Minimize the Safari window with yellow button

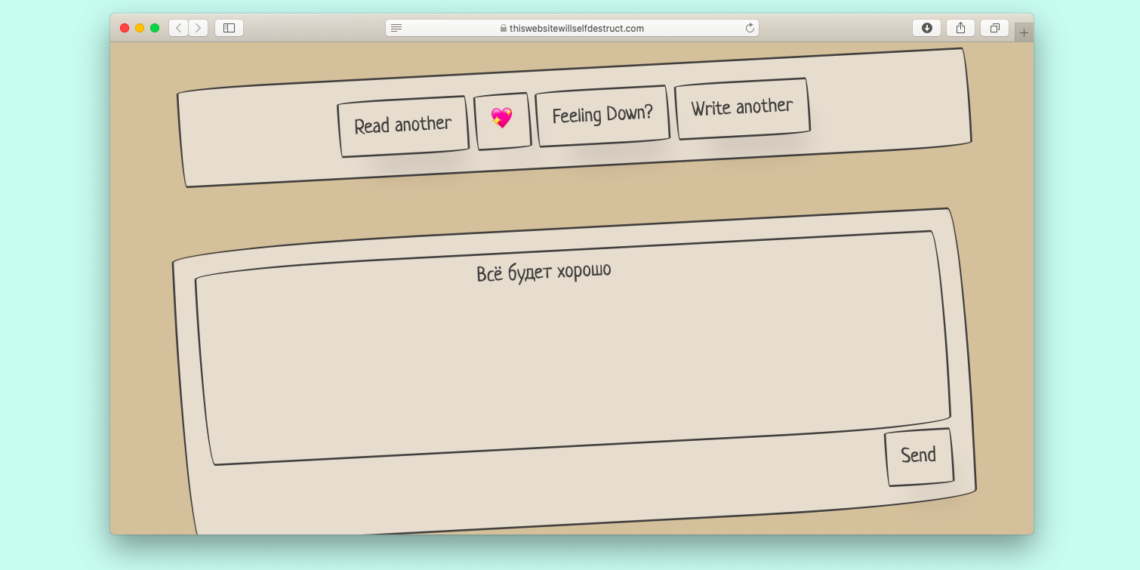coord(140,28)
